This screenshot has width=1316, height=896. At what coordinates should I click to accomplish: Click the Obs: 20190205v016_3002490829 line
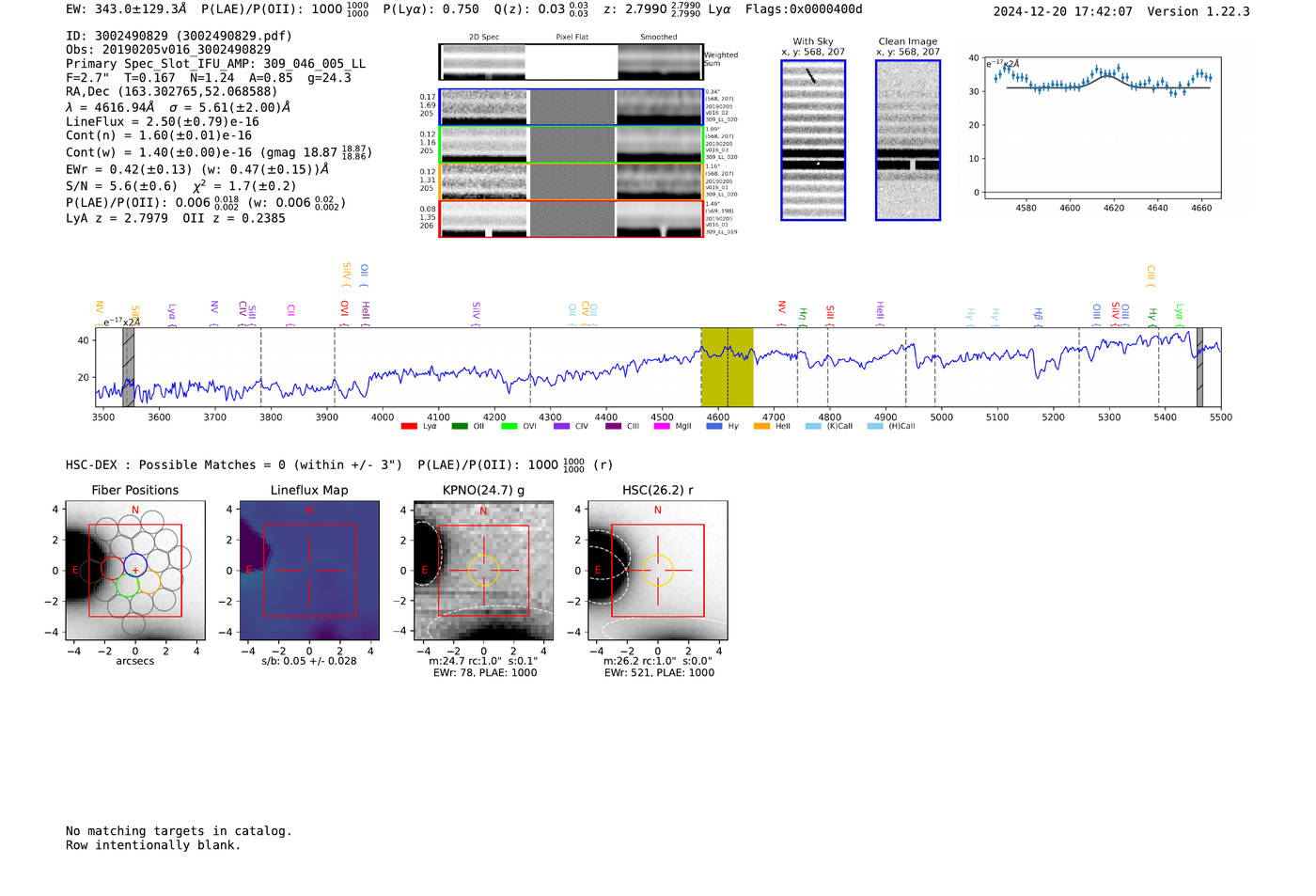point(168,49)
